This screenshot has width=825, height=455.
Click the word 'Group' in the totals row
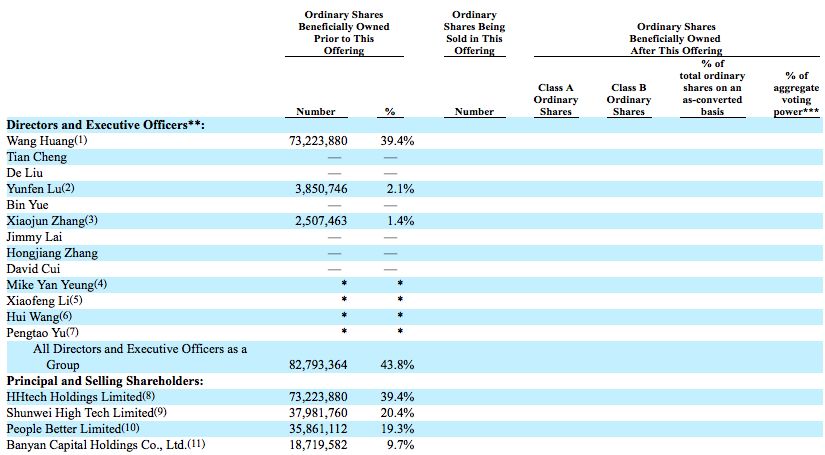(x=63, y=365)
